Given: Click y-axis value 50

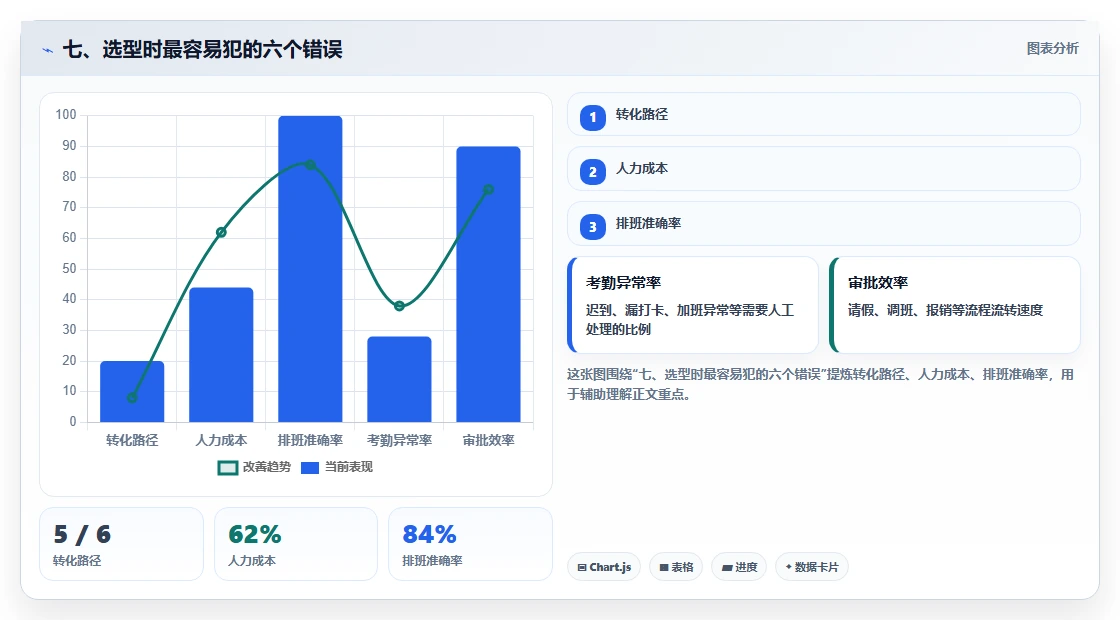Looking at the screenshot, I should point(69,269).
